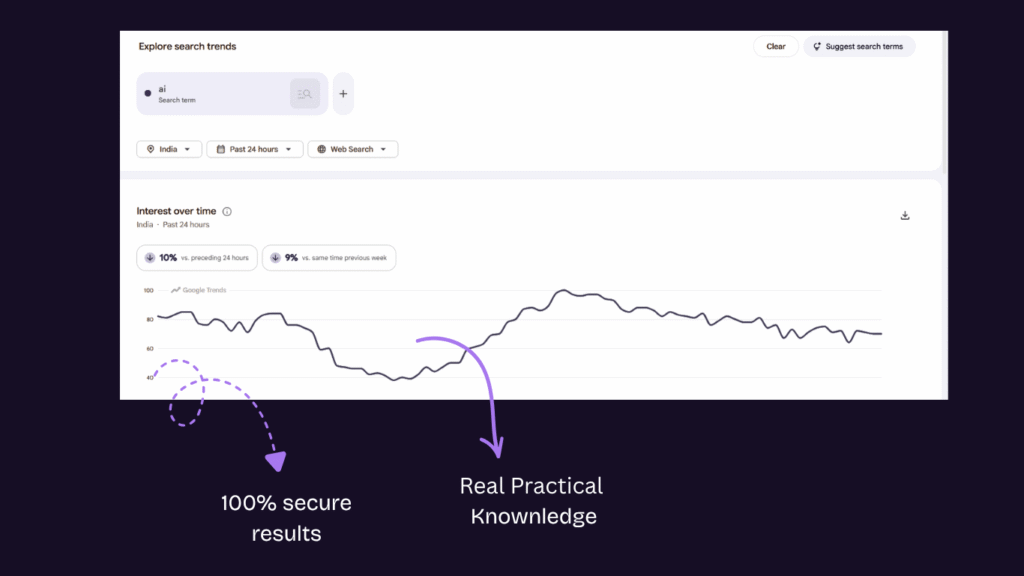1024x576 pixels.
Task: Click the ai search term field
Action: pyautogui.click(x=232, y=94)
